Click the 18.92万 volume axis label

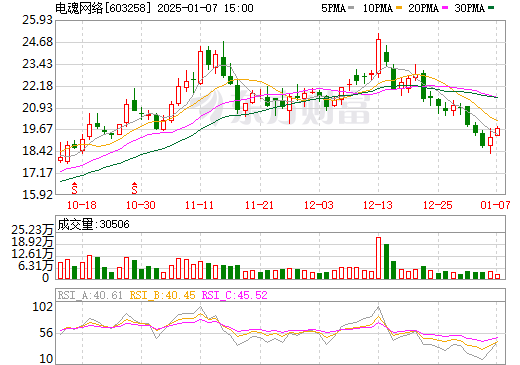click(32, 242)
